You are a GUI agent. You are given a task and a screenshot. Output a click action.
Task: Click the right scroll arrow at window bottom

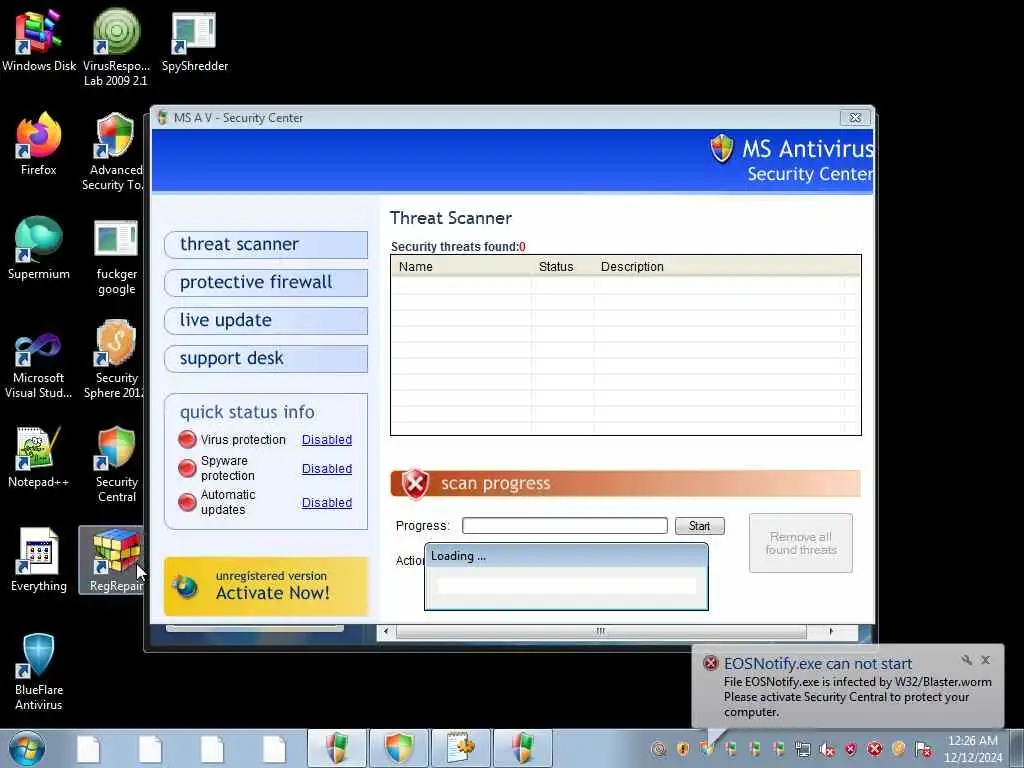[831, 632]
